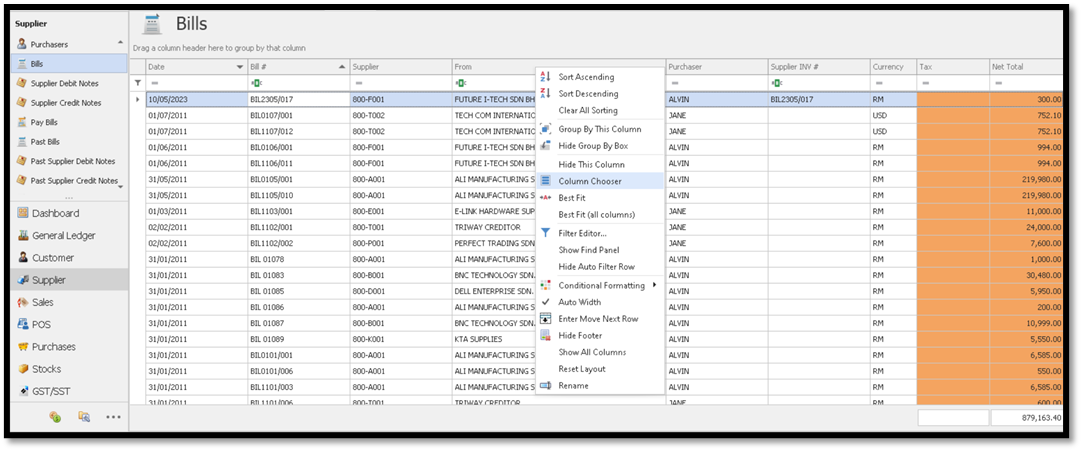
Task: Click the General Ledger module icon
Action: 23,235
